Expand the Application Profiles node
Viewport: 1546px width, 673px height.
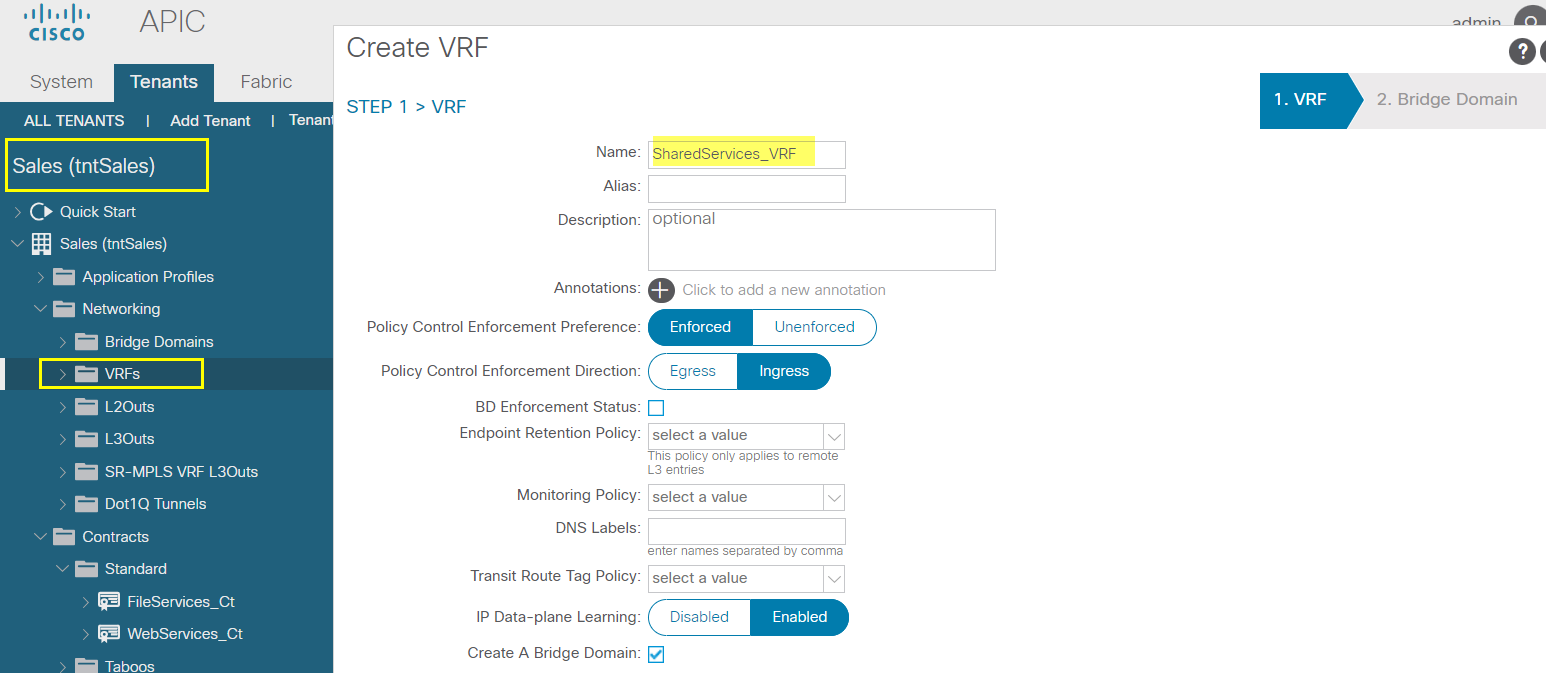[x=41, y=277]
